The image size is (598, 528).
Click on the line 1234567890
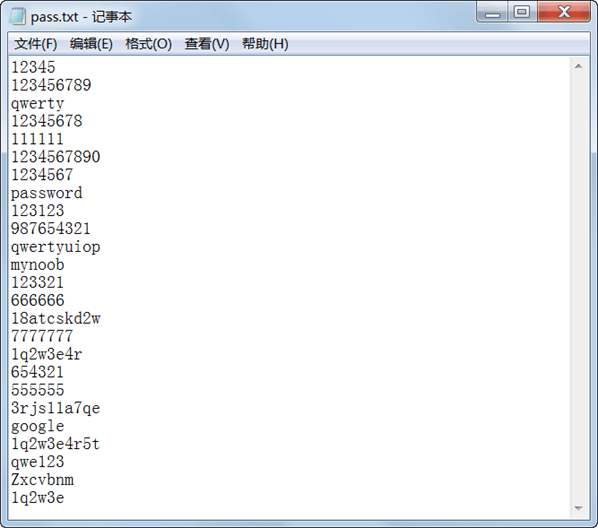click(x=56, y=157)
